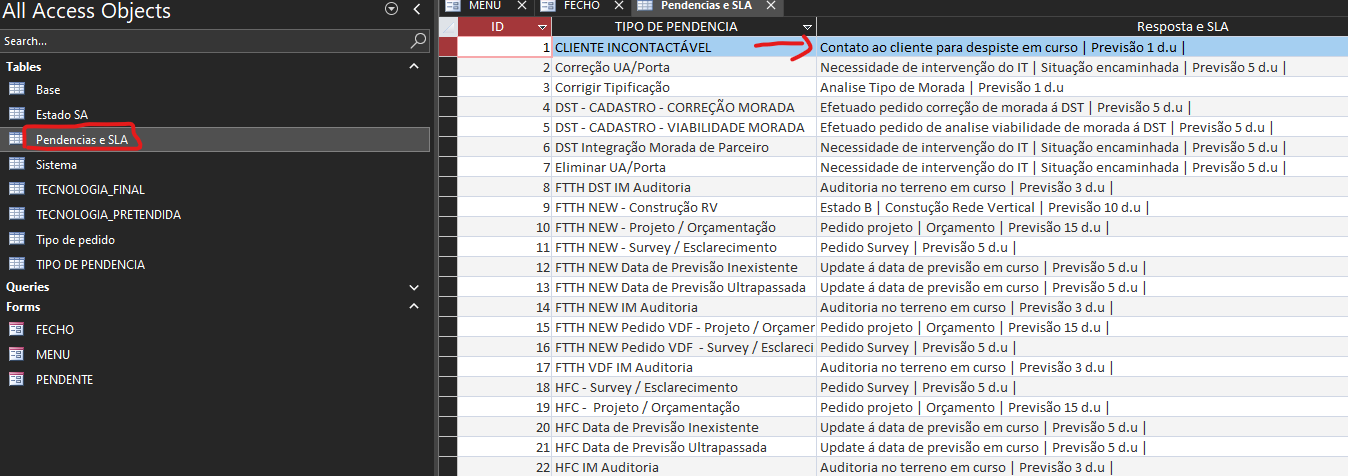Select the record selector for row 1
The height and width of the screenshot is (476, 1348).
pyautogui.click(x=448, y=47)
